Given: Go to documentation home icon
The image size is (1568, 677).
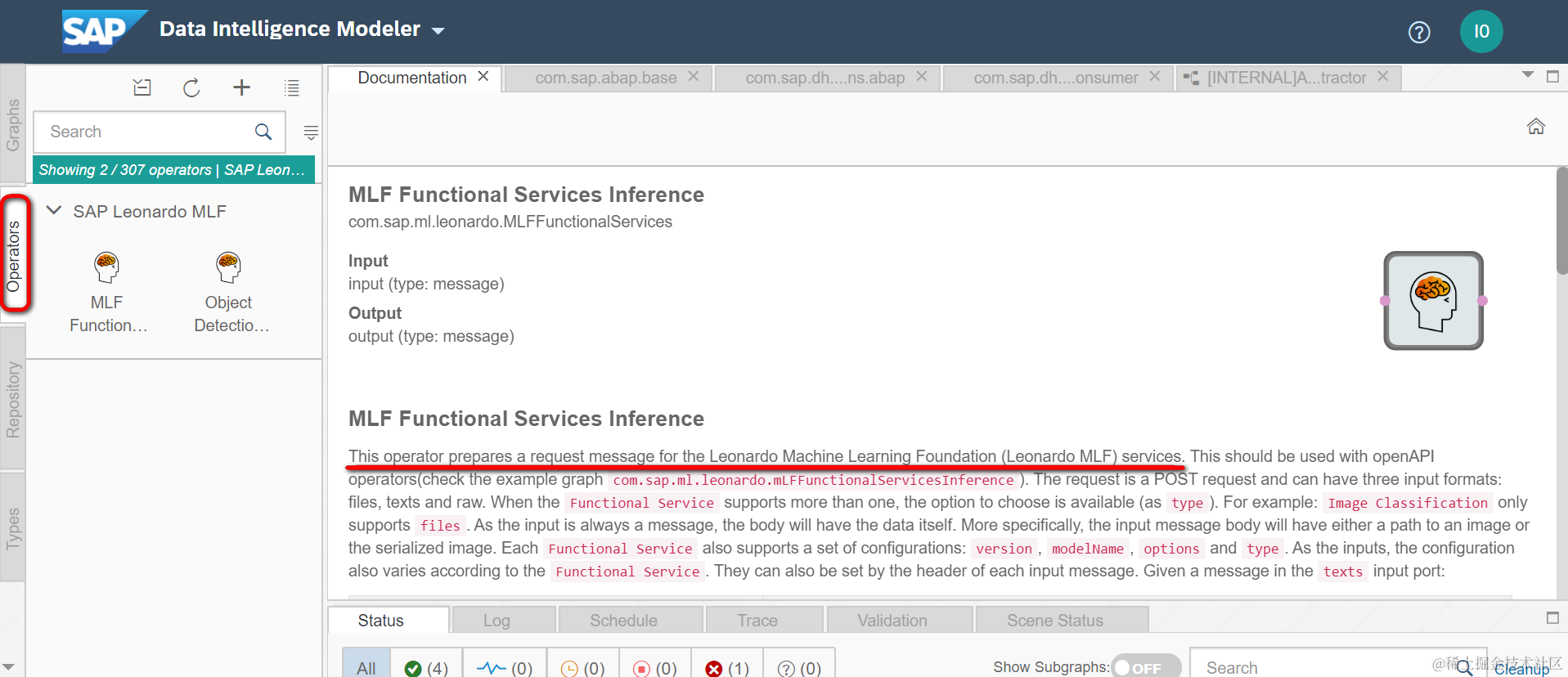Looking at the screenshot, I should [x=1536, y=127].
